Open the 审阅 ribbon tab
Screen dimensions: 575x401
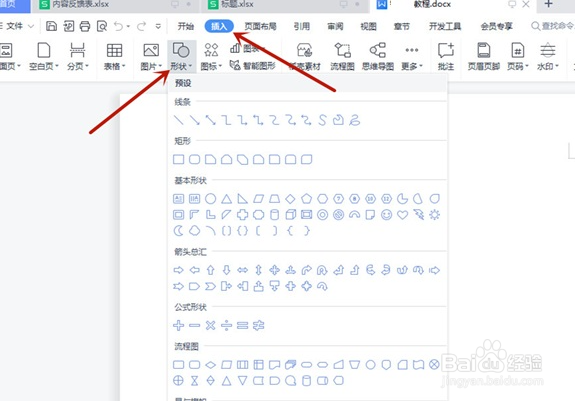point(335,26)
